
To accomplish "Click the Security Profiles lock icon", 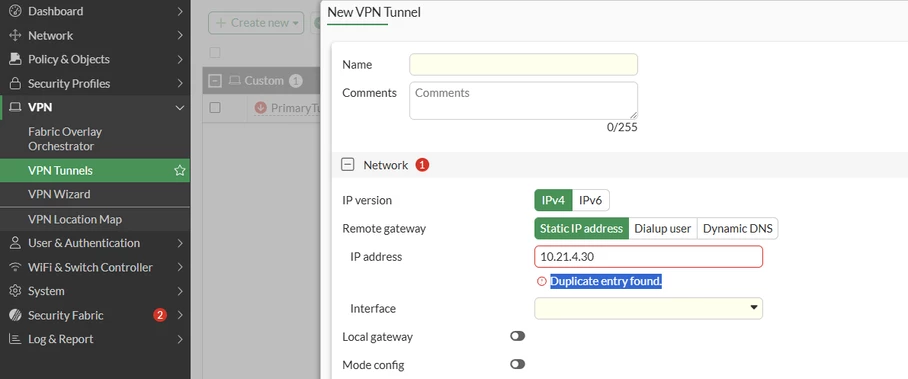I will [x=15, y=83].
